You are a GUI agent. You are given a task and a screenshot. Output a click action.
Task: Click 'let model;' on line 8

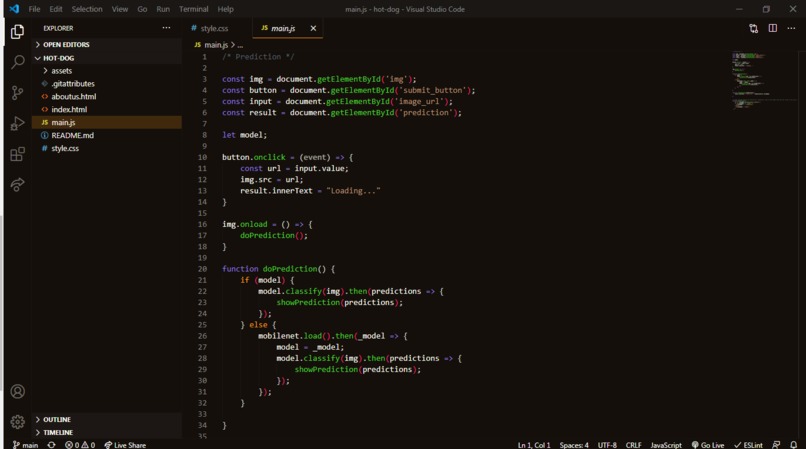[x=245, y=135]
